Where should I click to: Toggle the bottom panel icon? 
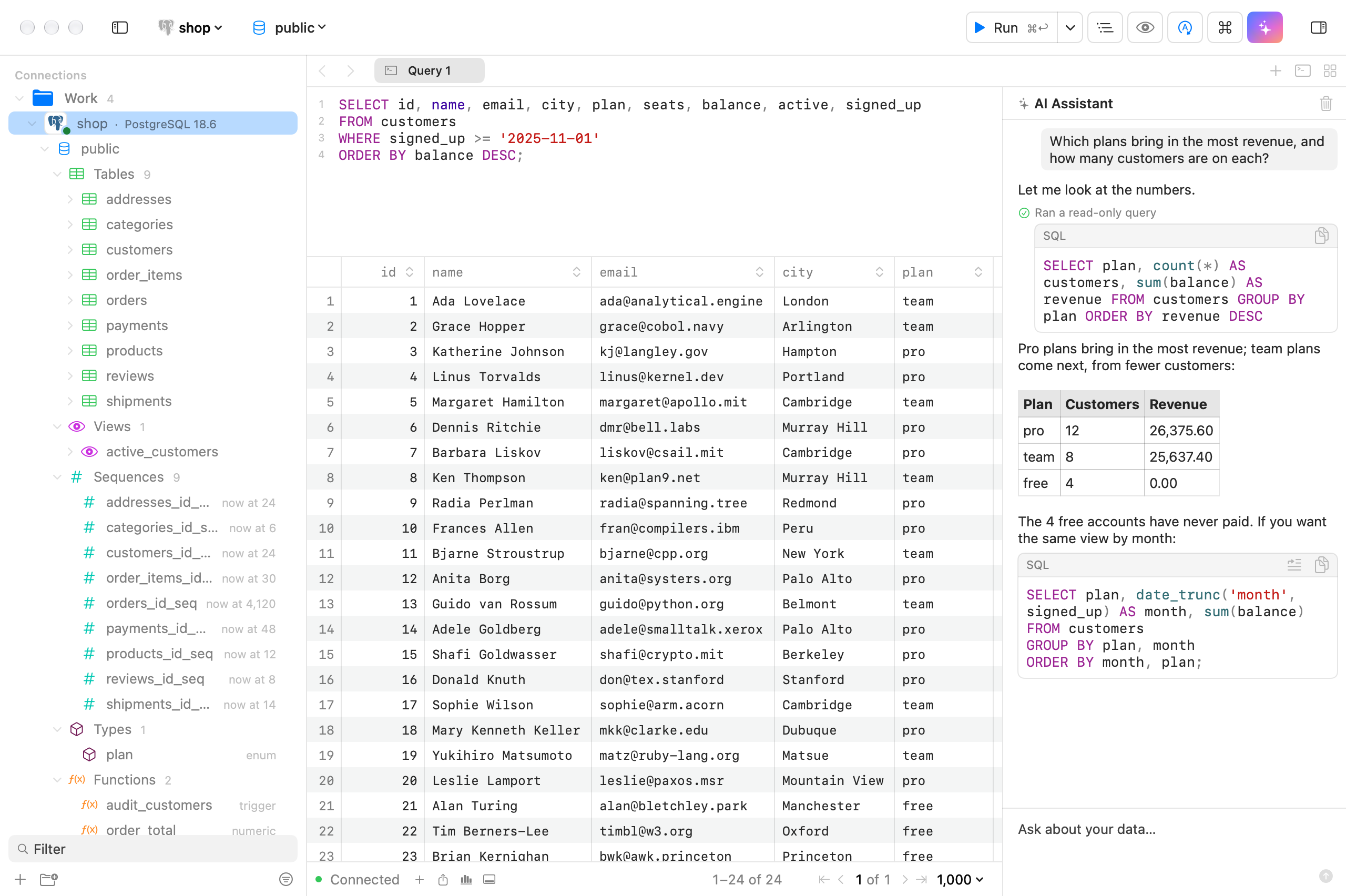pyautogui.click(x=489, y=879)
